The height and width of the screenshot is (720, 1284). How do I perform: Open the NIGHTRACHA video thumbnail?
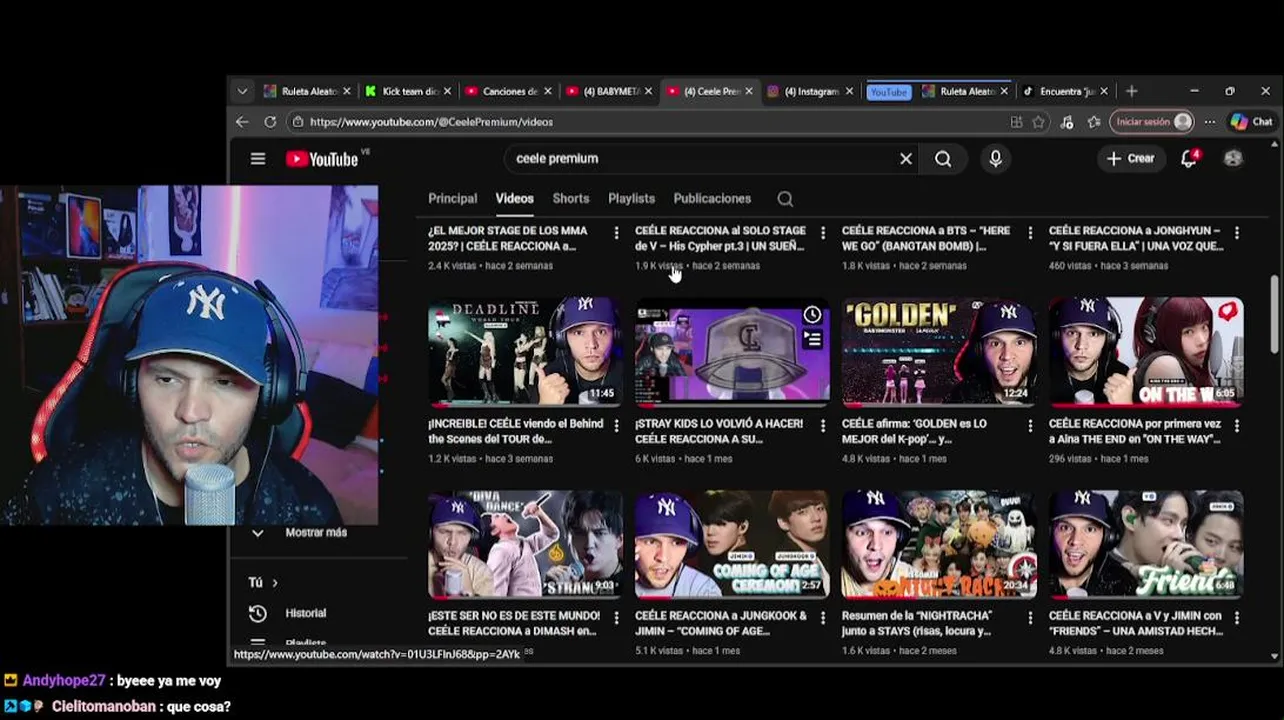click(x=939, y=544)
